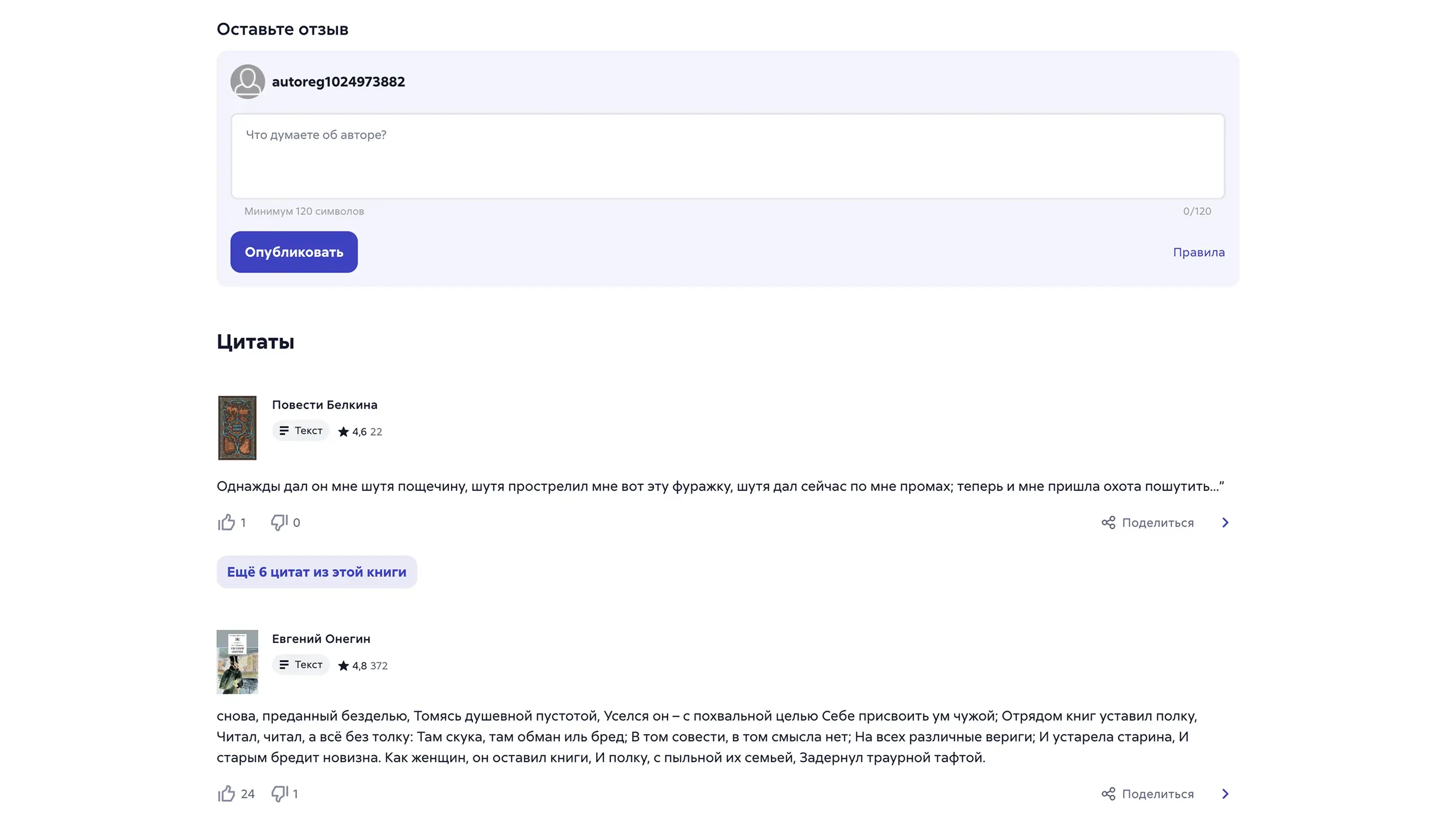Dislike the Повести Белкина quote
Screen dimensions: 1456x819
click(x=279, y=522)
